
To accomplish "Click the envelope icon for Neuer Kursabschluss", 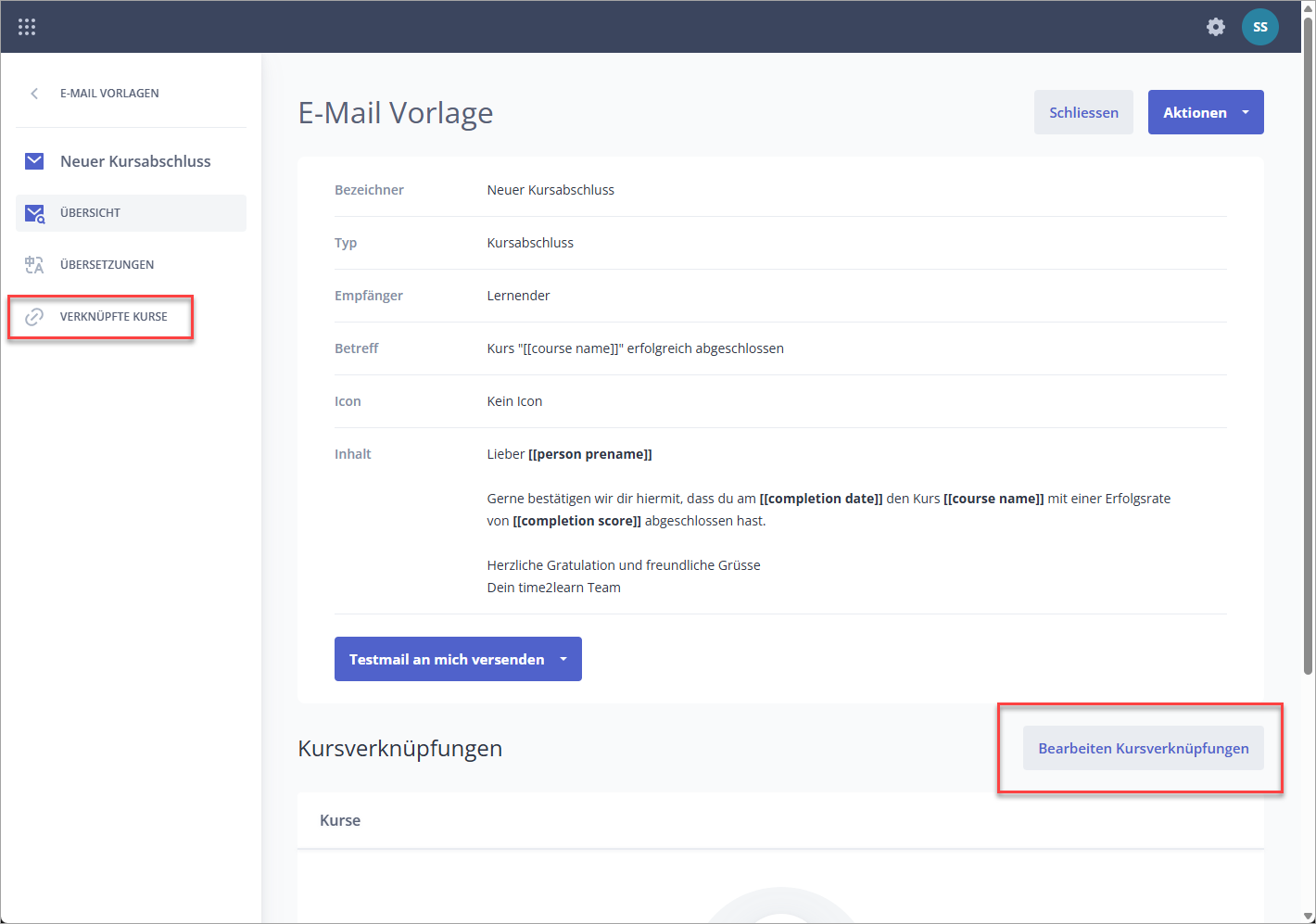I will pos(34,161).
